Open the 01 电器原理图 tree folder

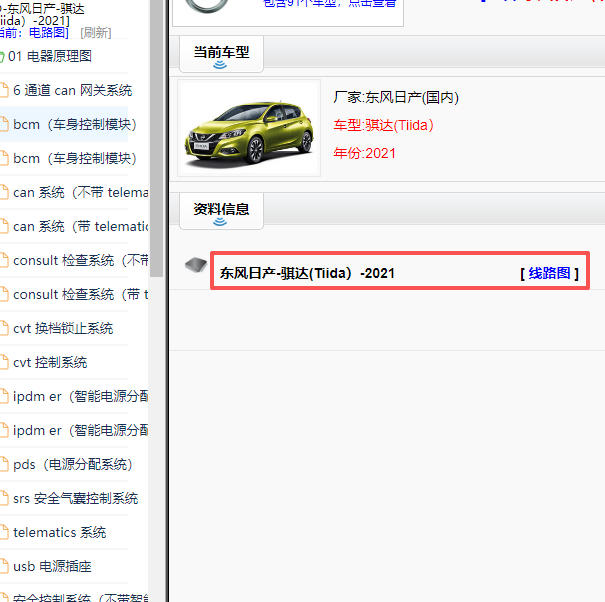click(50, 56)
